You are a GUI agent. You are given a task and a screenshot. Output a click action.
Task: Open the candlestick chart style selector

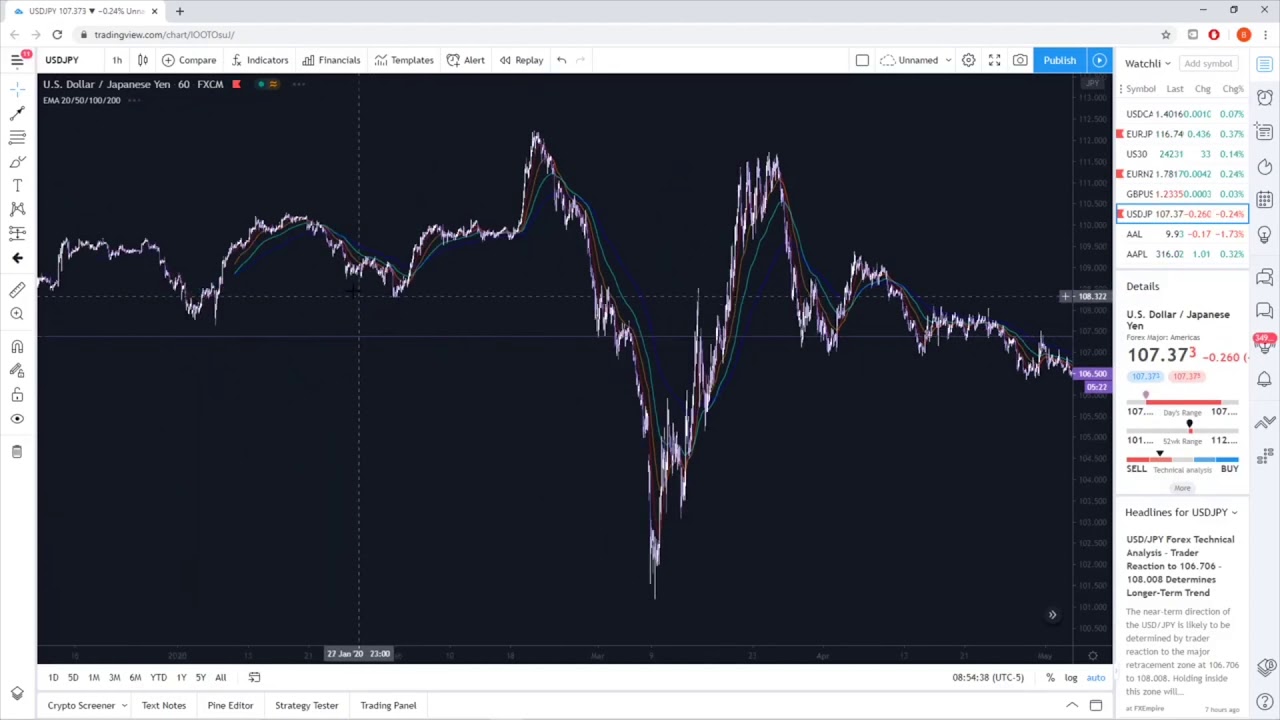click(x=143, y=60)
